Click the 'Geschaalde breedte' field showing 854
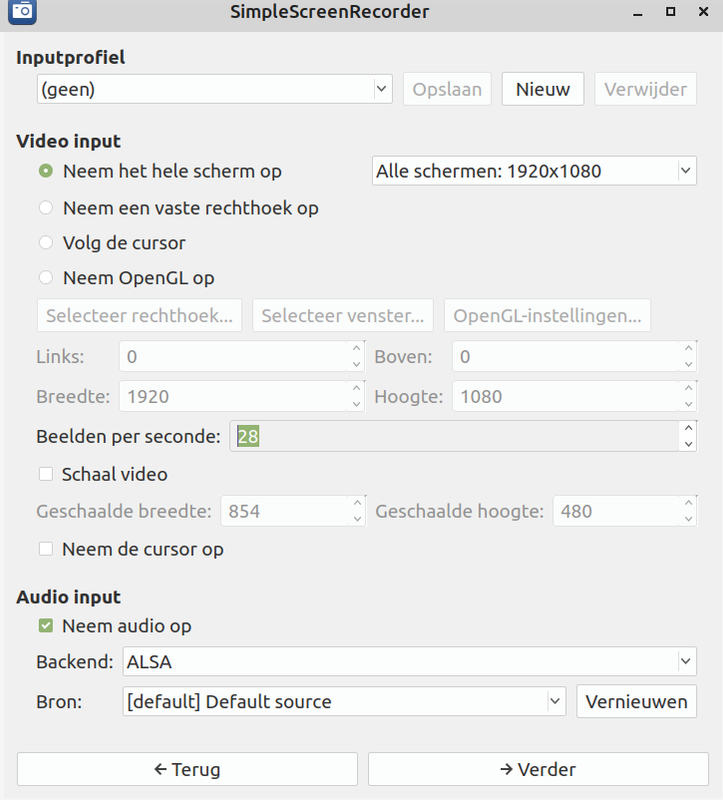 click(x=285, y=511)
